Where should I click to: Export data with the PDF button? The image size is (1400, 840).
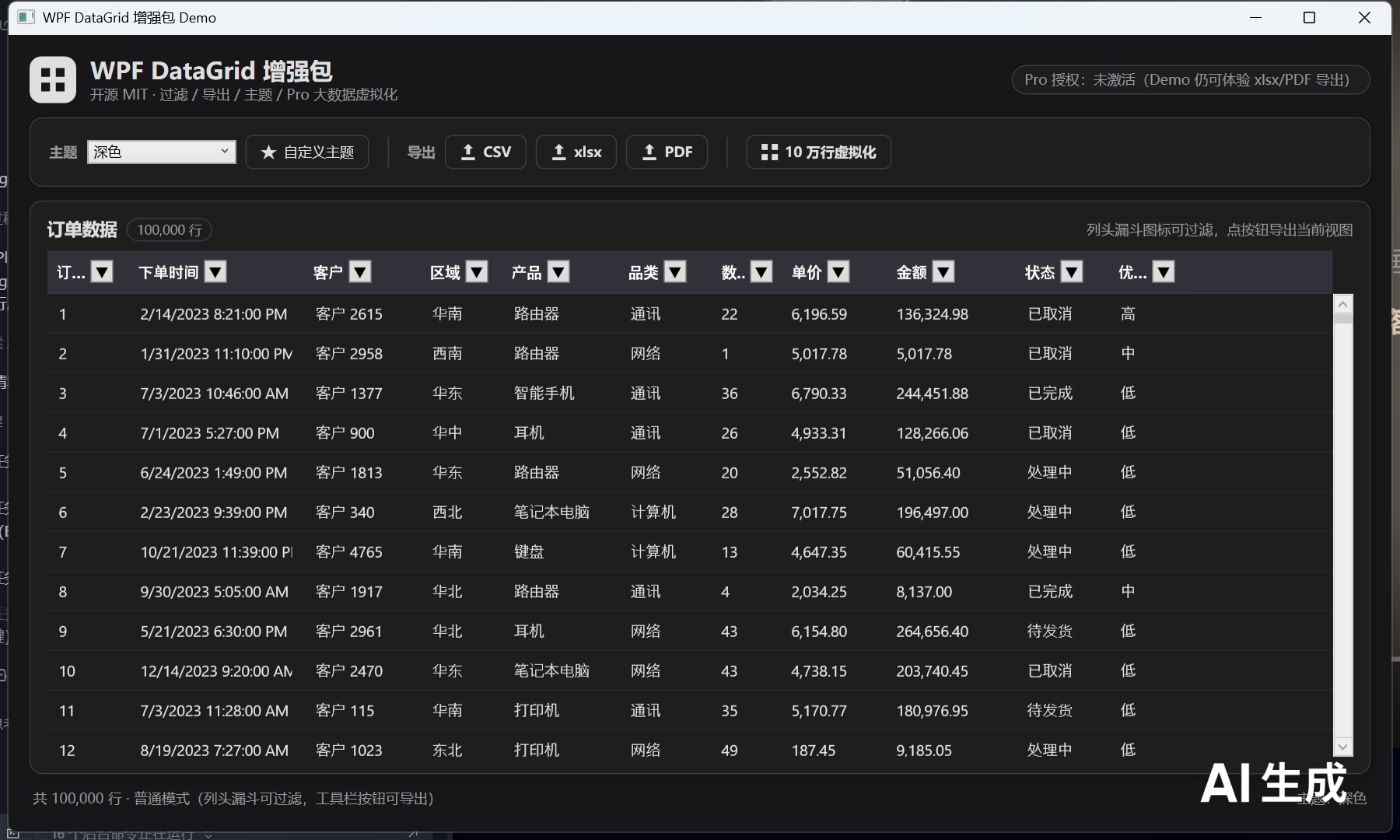(667, 152)
